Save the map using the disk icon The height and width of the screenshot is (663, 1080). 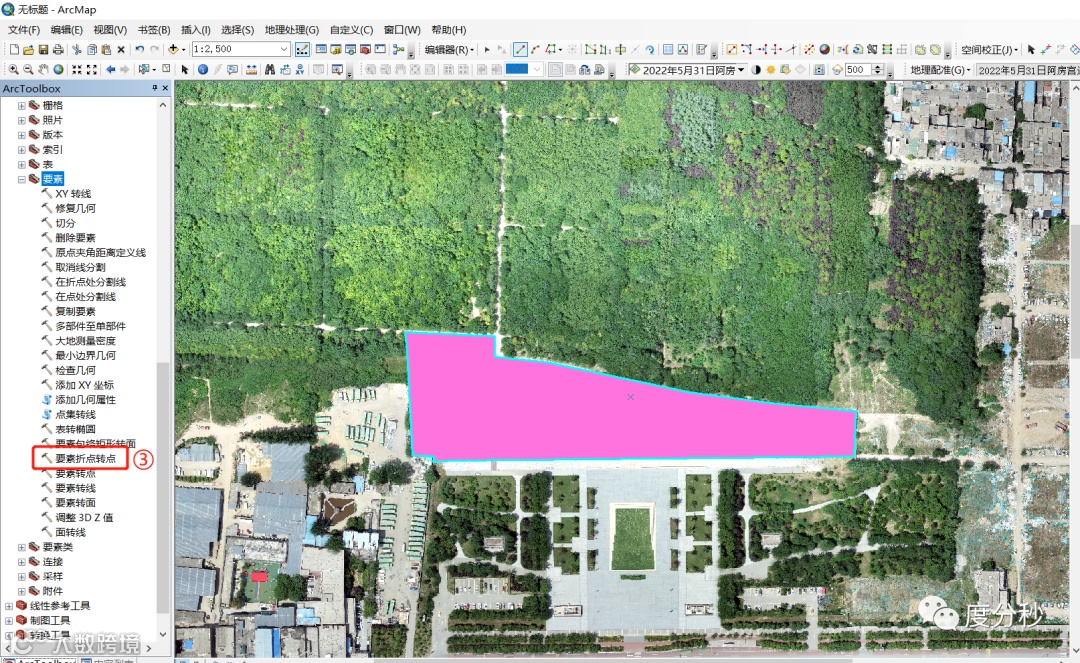(x=43, y=50)
